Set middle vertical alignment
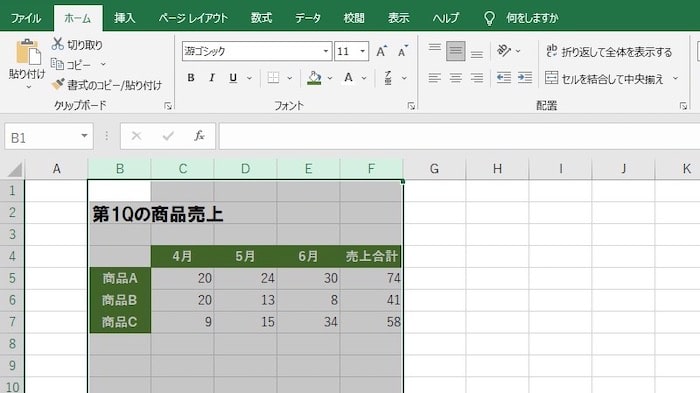 (x=455, y=51)
